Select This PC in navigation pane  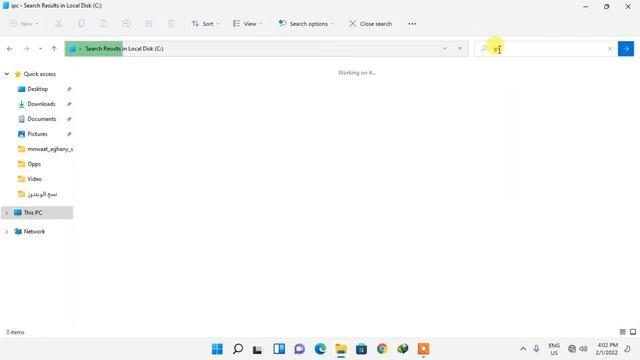[x=33, y=212]
